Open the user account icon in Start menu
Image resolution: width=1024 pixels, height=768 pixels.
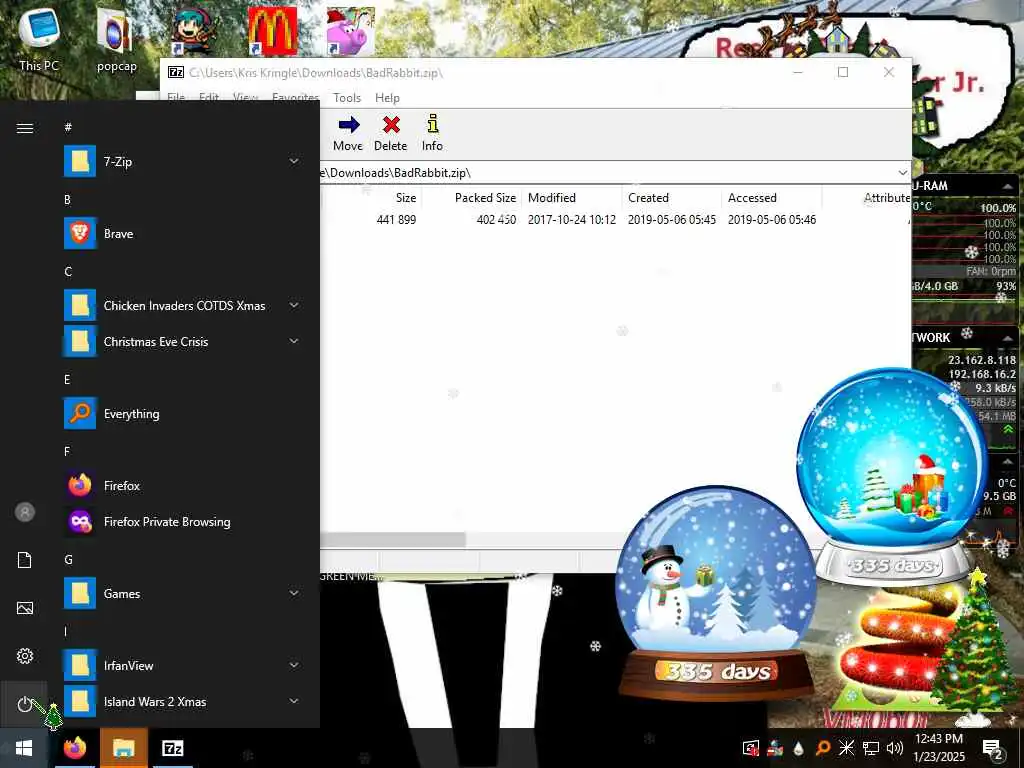point(25,512)
